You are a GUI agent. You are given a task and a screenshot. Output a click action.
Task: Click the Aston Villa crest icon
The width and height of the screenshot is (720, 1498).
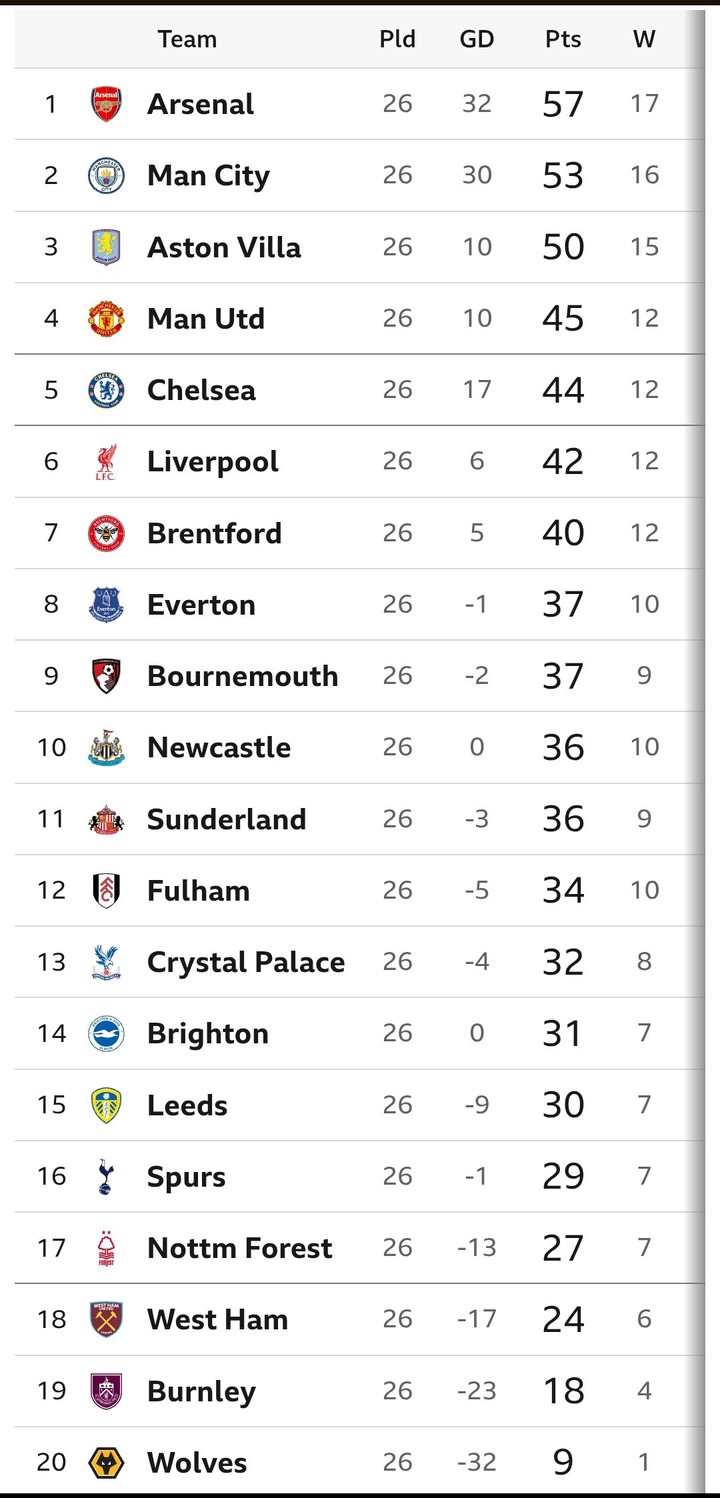tap(106, 247)
